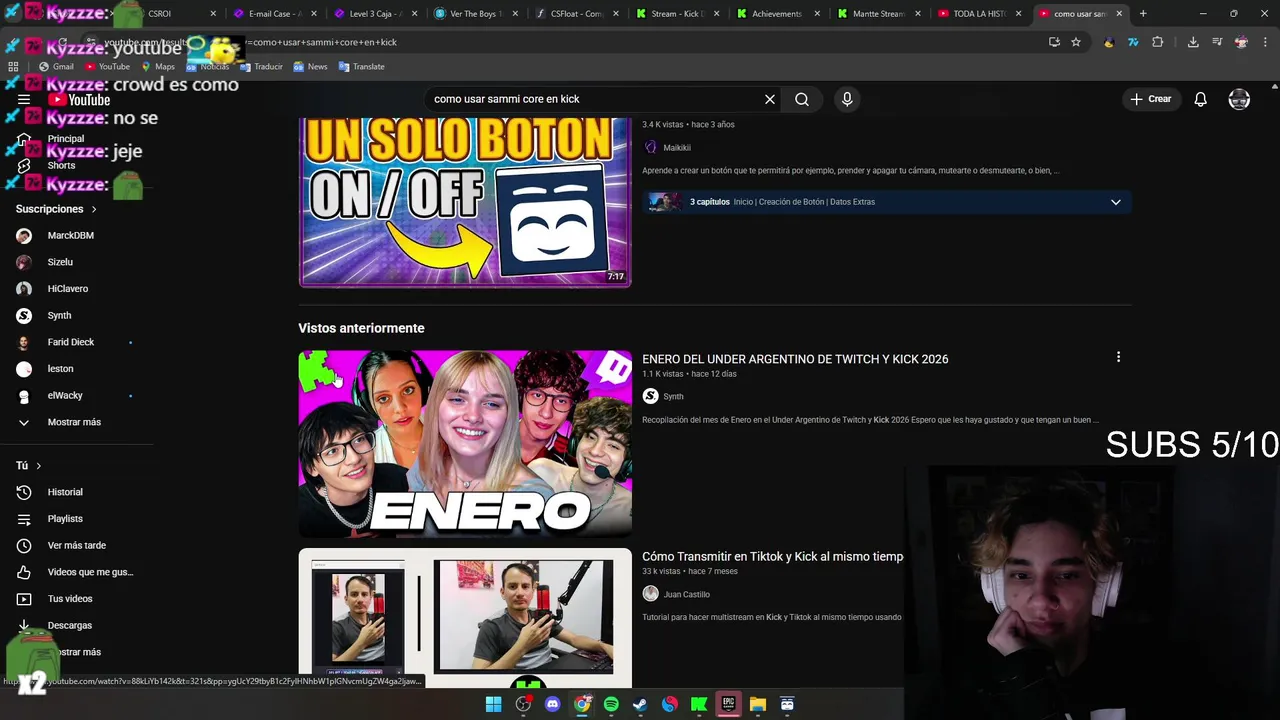Viewport: 1280px width, 720px height.
Task: Open title ENERO DEL UNDER ARGENTINO video
Action: pos(795,359)
